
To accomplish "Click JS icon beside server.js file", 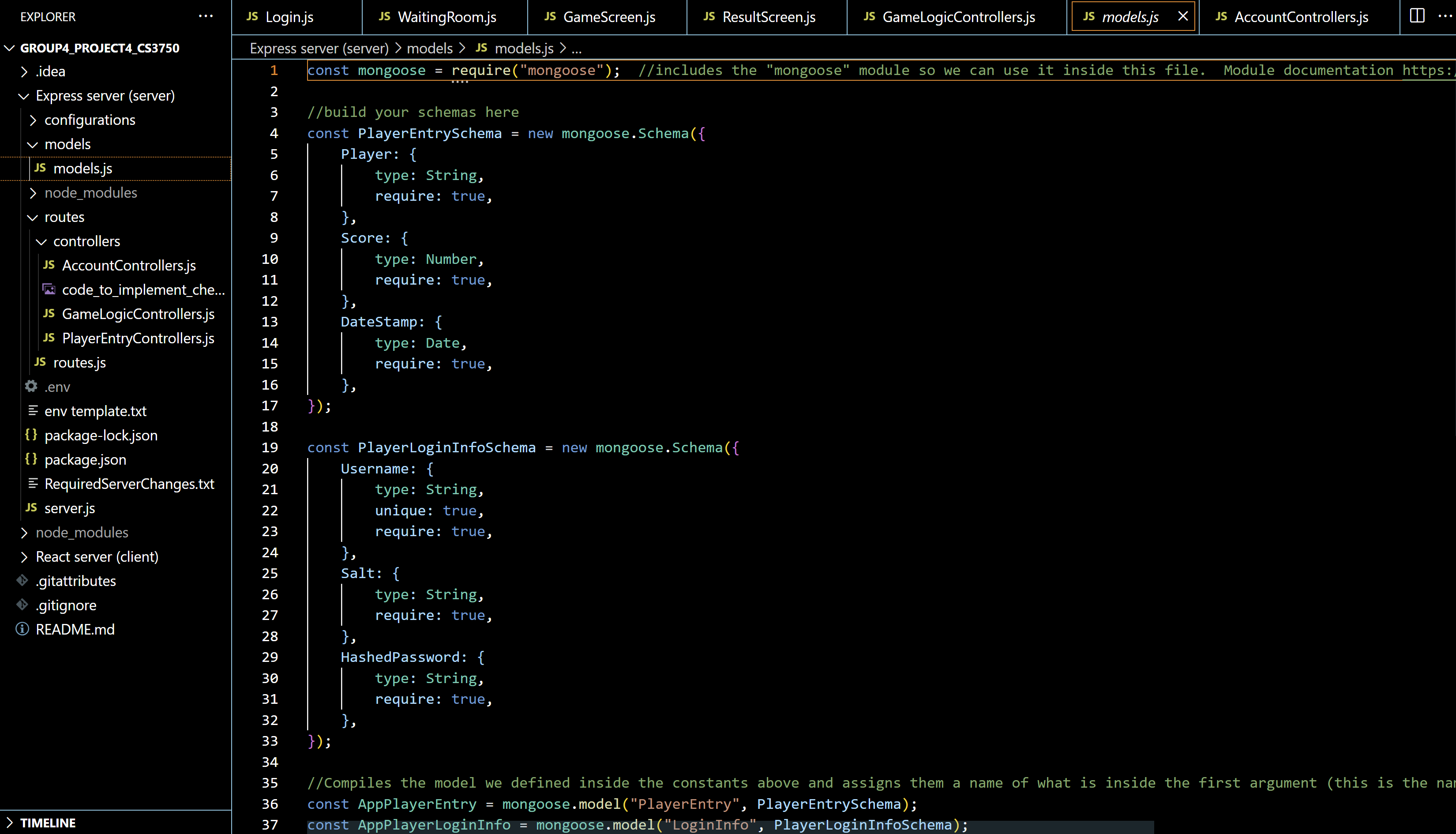I will [x=31, y=507].
